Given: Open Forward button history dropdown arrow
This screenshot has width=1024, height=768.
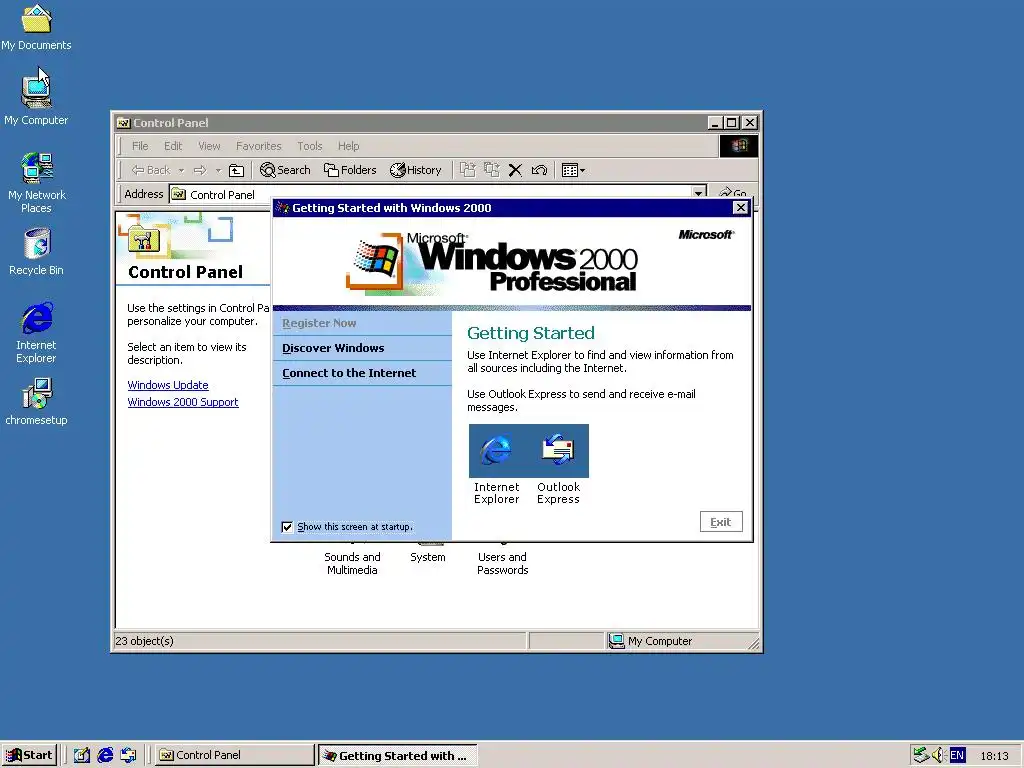Looking at the screenshot, I should click(218, 170).
